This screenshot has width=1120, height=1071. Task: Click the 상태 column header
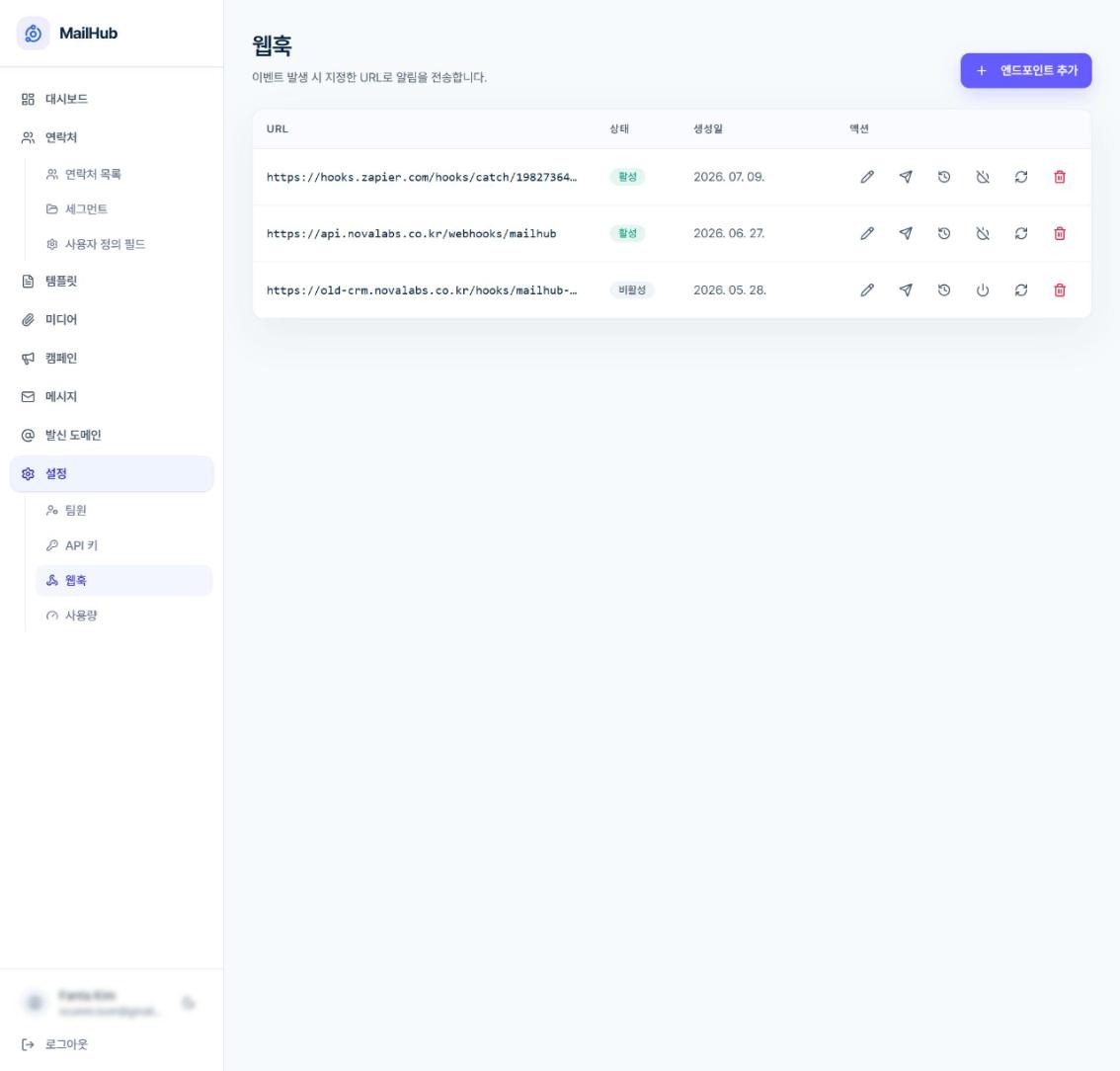[619, 129]
